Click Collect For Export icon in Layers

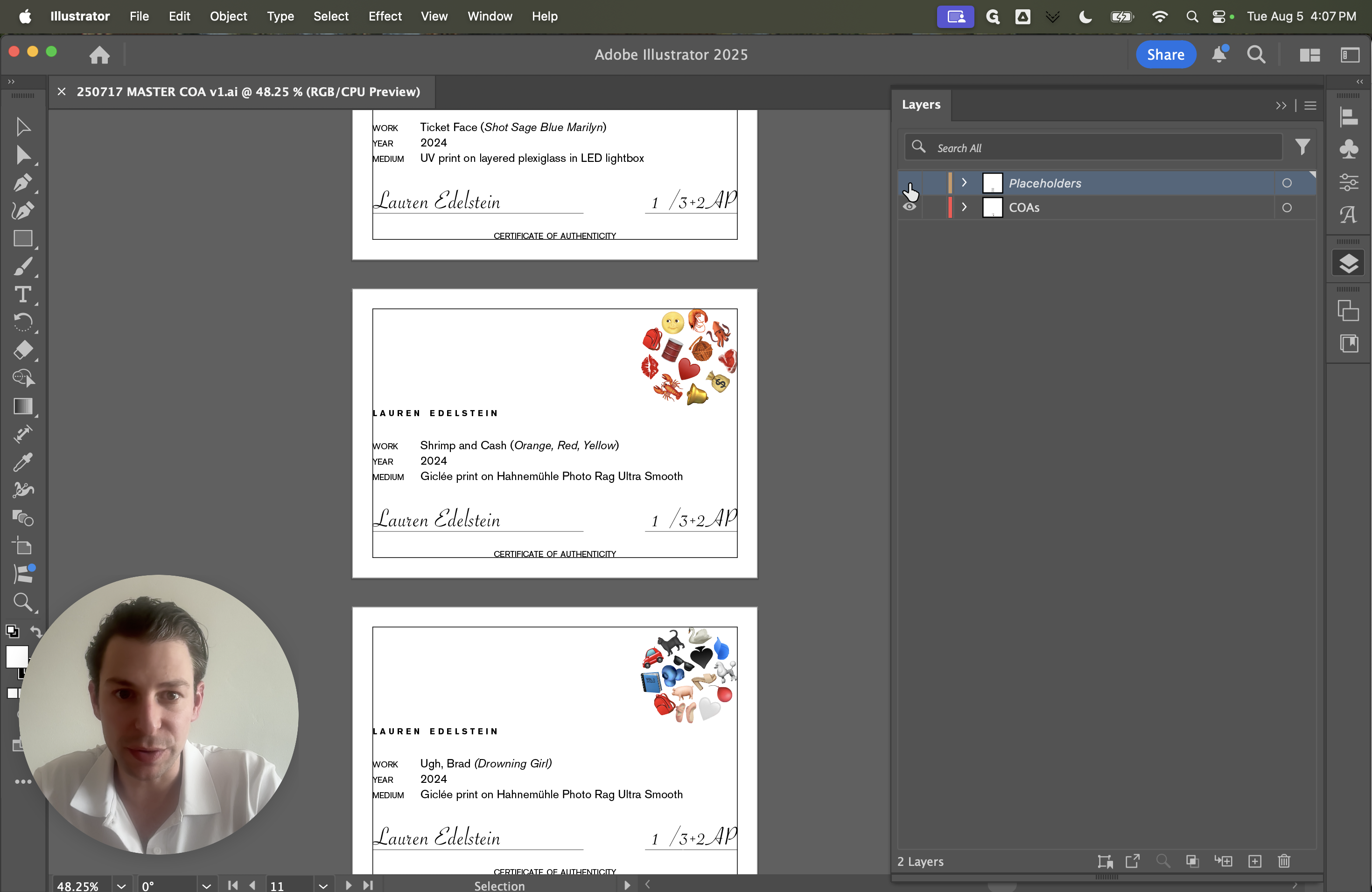[1132, 861]
